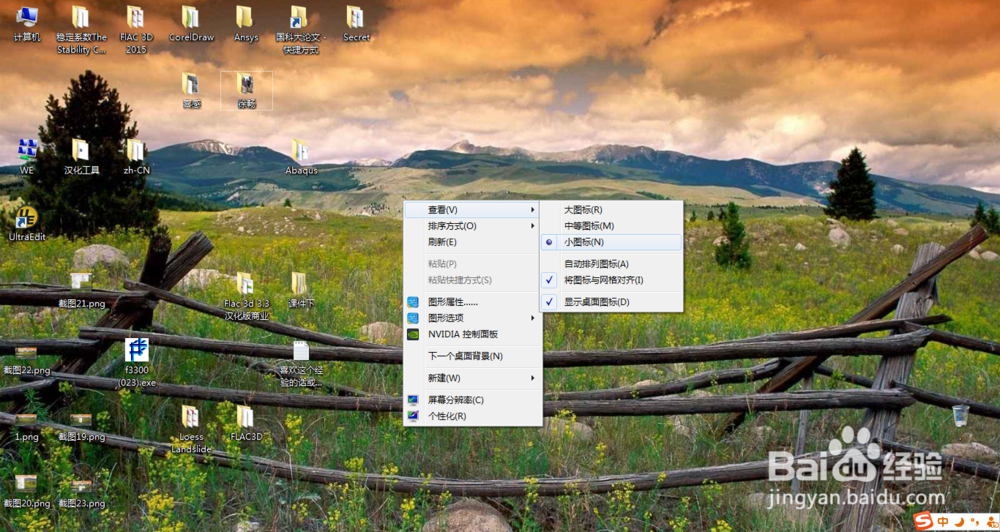Viewport: 1000px width, 532px height.
Task: Toggle punctuation mode in Sogou bar
Action: tap(974, 522)
